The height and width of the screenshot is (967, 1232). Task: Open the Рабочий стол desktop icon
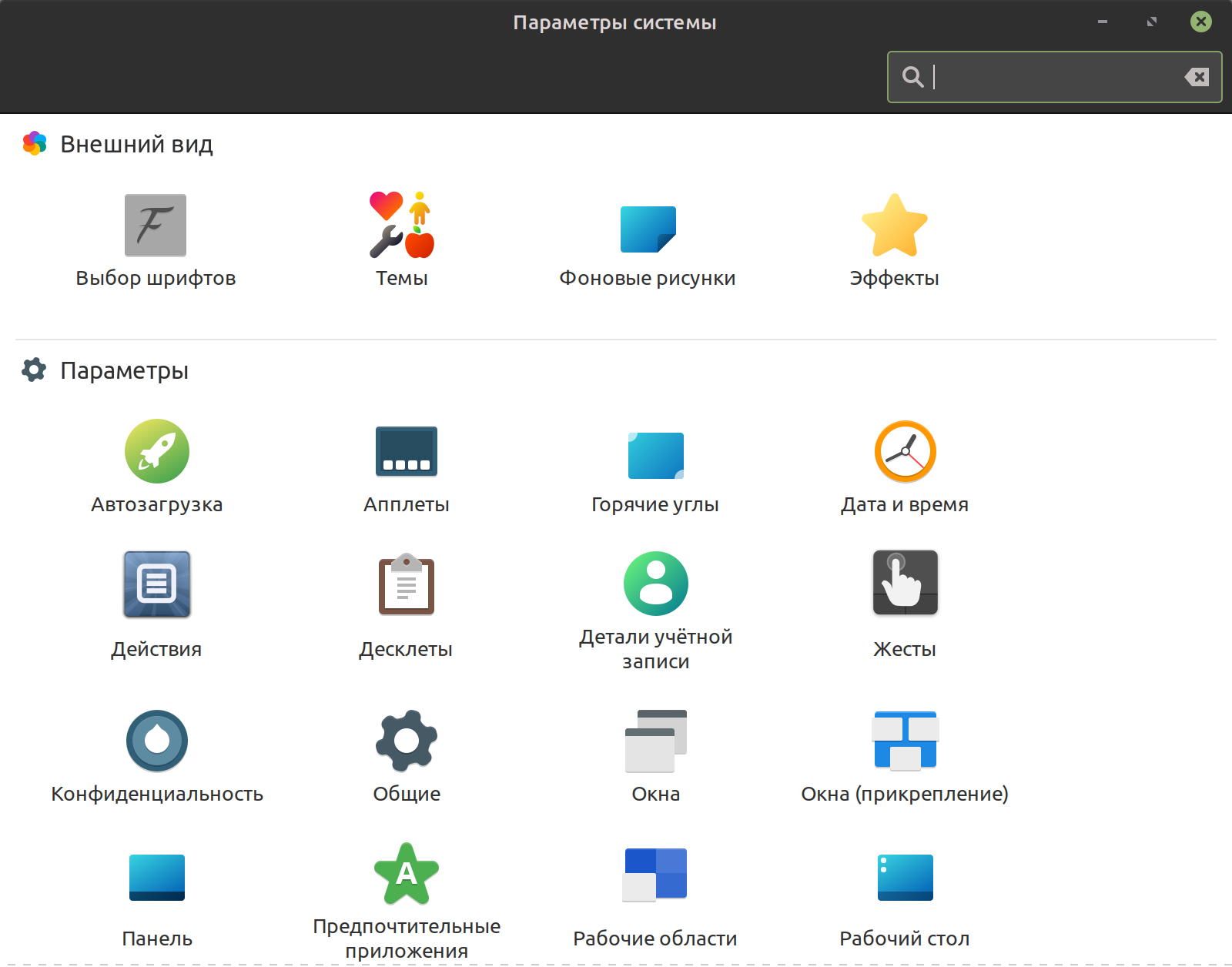[906, 878]
